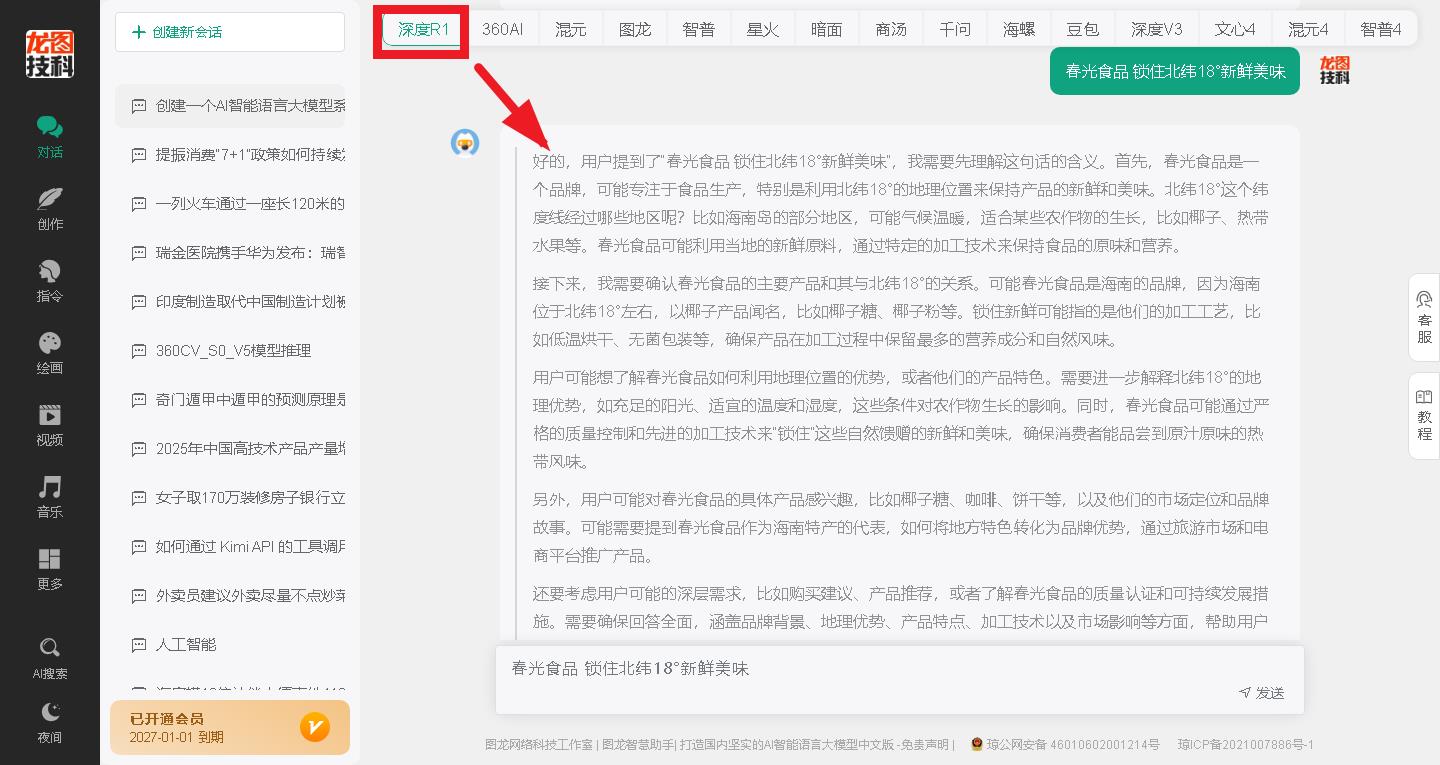Open the 创作 writing section icon
This screenshot has width=1440, height=765.
coord(50,198)
